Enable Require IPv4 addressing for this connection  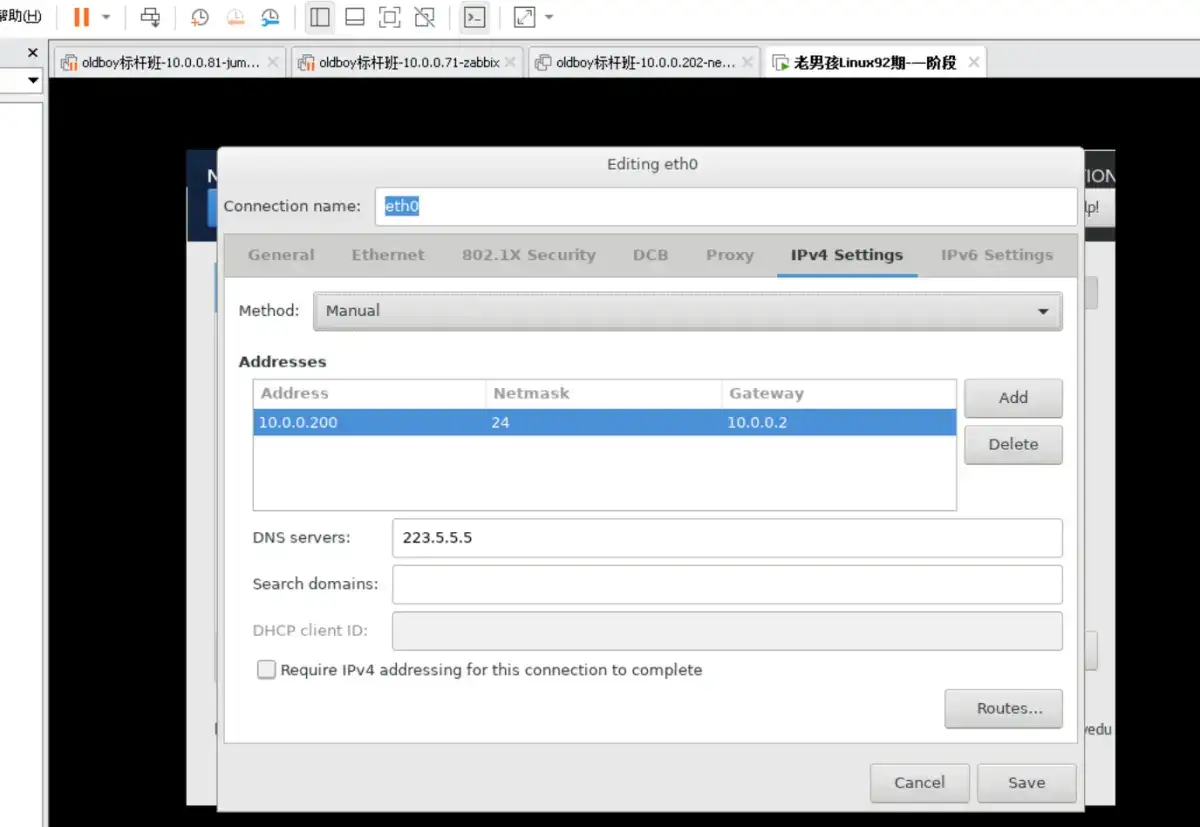click(266, 670)
